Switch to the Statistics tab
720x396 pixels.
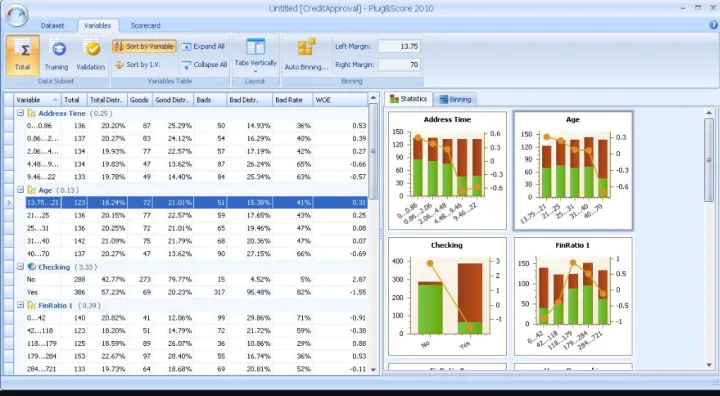click(x=409, y=99)
